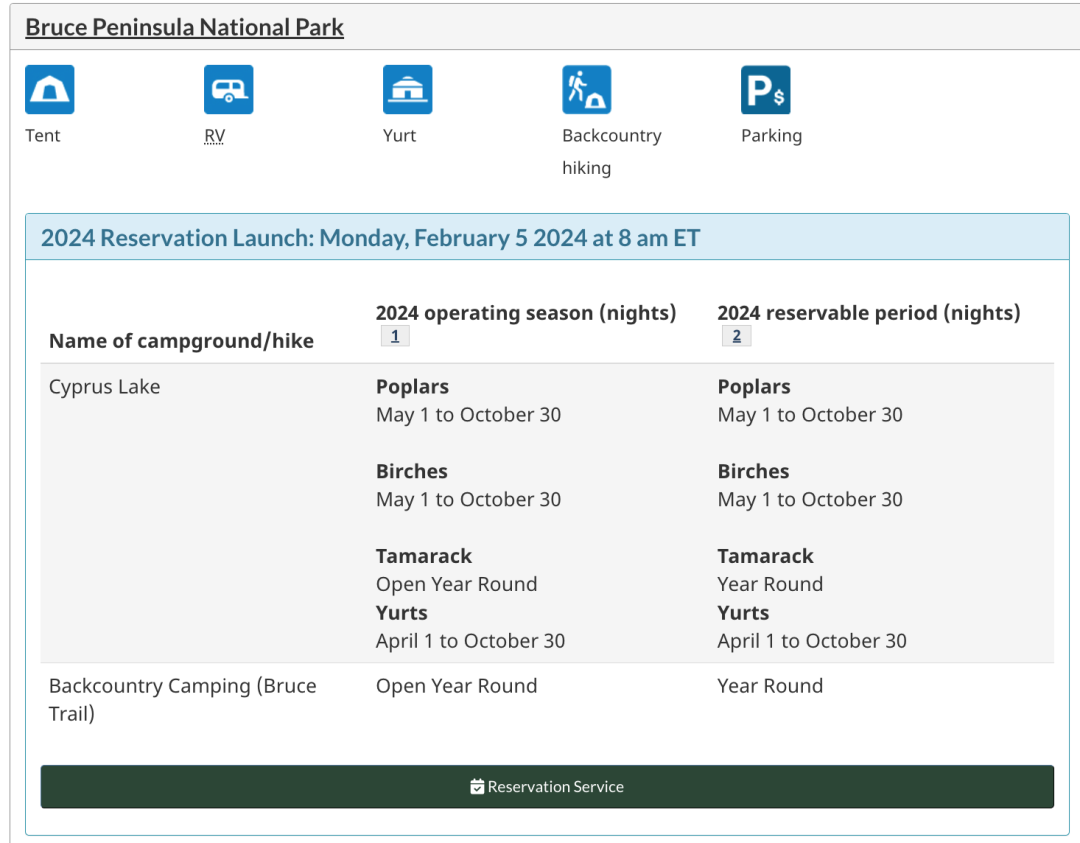Click 'April 1 to October 30' operating season
Screen dimensions: 1080x843
[470, 641]
